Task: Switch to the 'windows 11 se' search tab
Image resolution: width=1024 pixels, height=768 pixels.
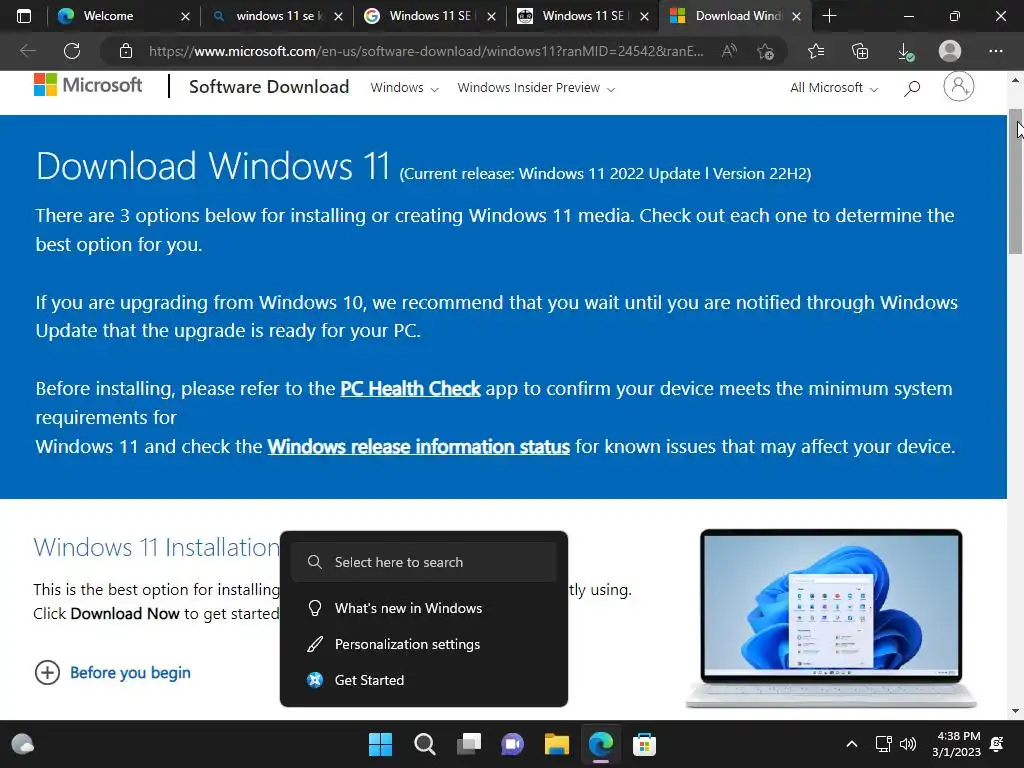Action: click(279, 16)
